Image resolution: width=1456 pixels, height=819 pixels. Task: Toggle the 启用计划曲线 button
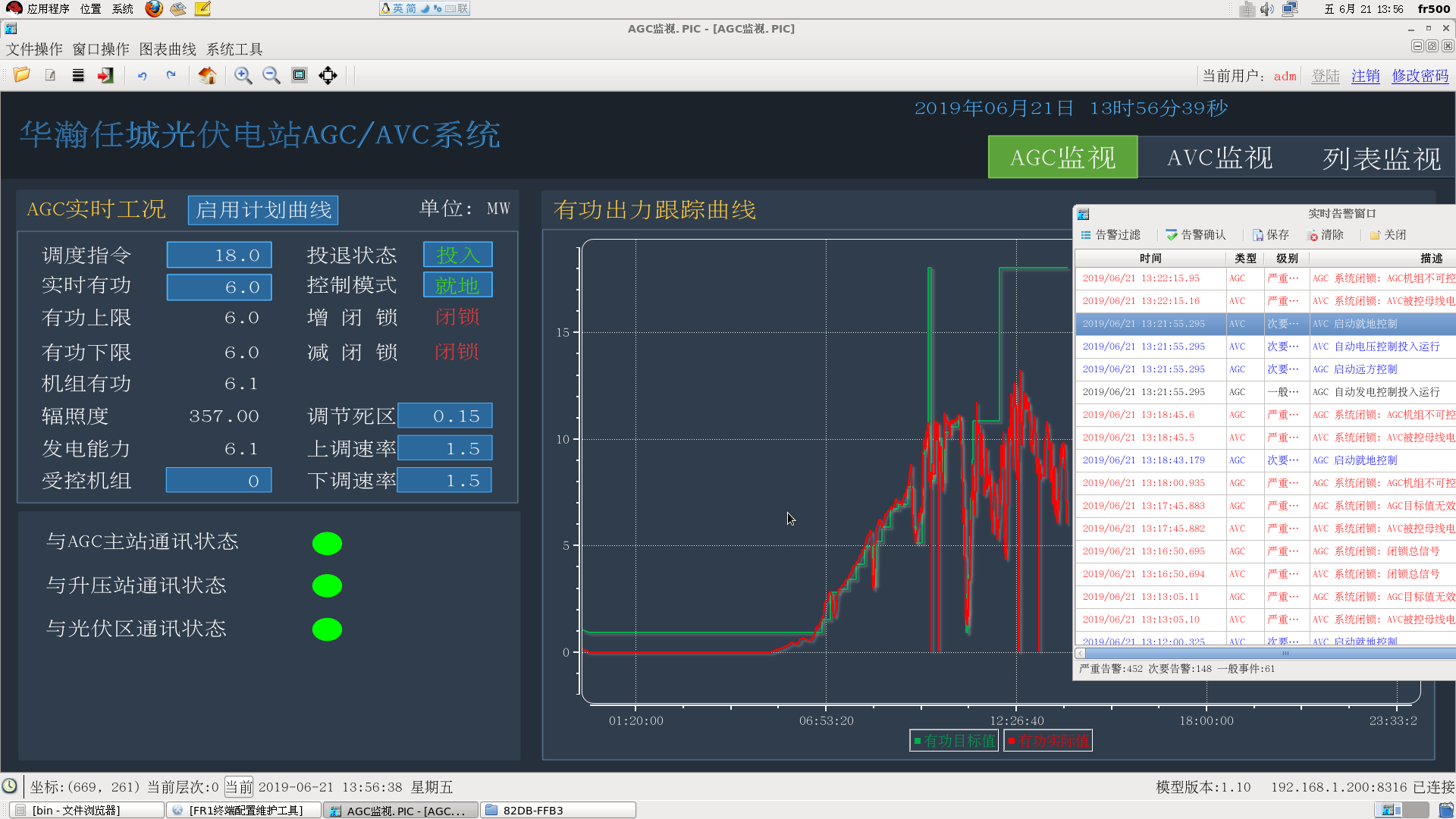coord(263,210)
